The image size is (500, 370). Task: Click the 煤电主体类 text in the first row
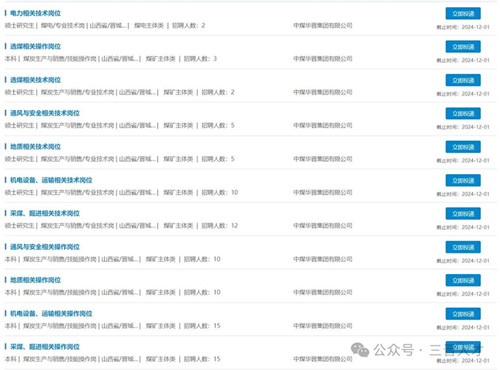[149, 25]
